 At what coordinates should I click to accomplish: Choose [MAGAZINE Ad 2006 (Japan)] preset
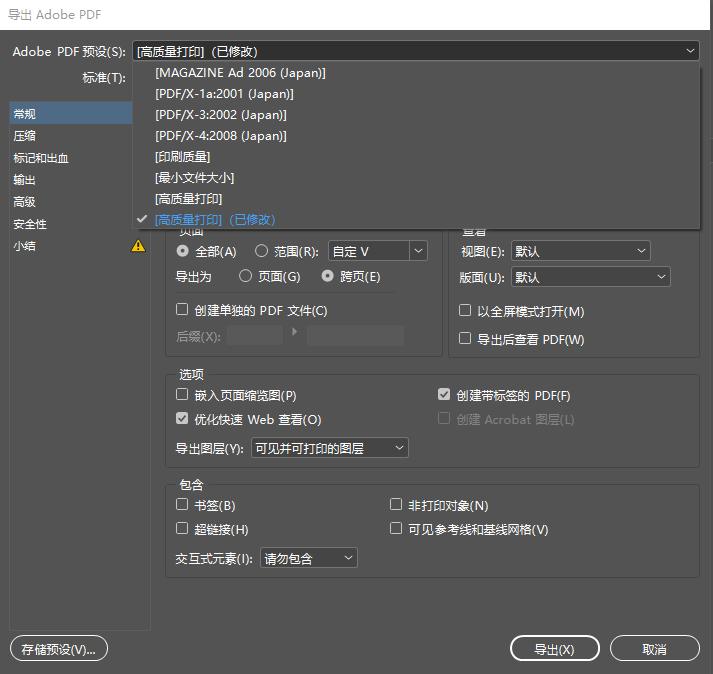click(416, 73)
